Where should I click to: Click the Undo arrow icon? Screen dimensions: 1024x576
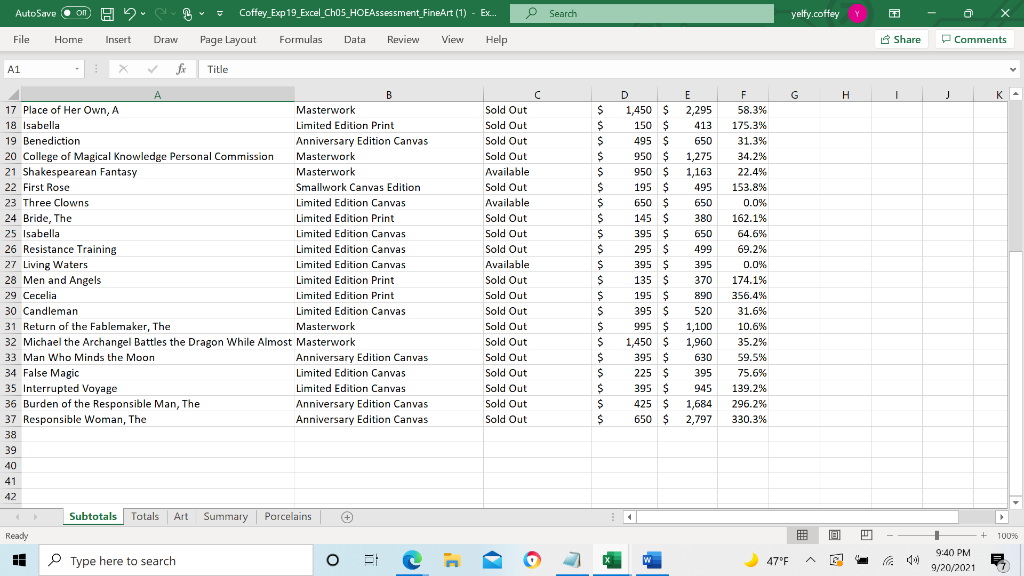[x=130, y=13]
